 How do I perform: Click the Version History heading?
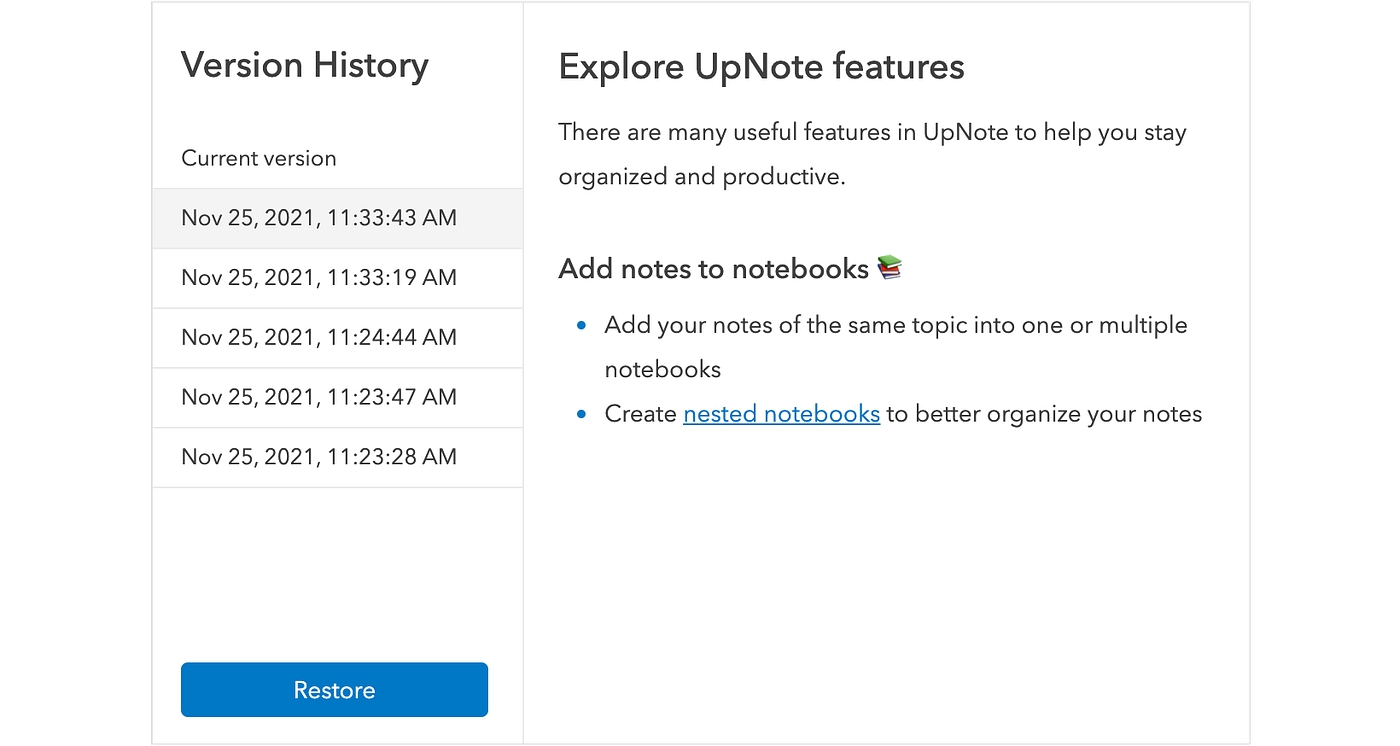tap(304, 66)
